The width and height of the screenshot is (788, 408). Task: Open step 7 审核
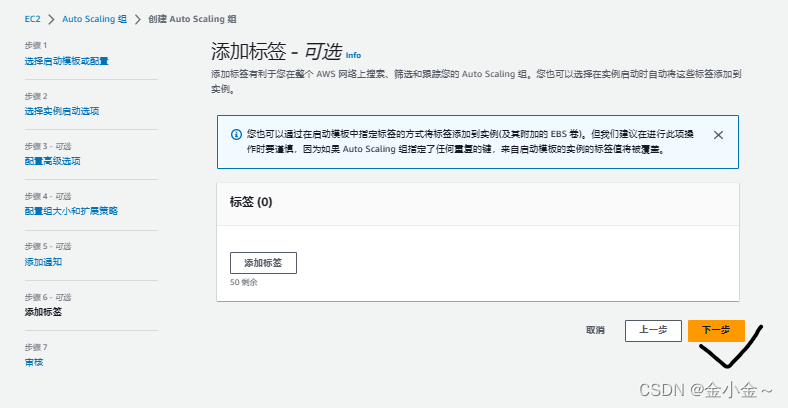34,362
